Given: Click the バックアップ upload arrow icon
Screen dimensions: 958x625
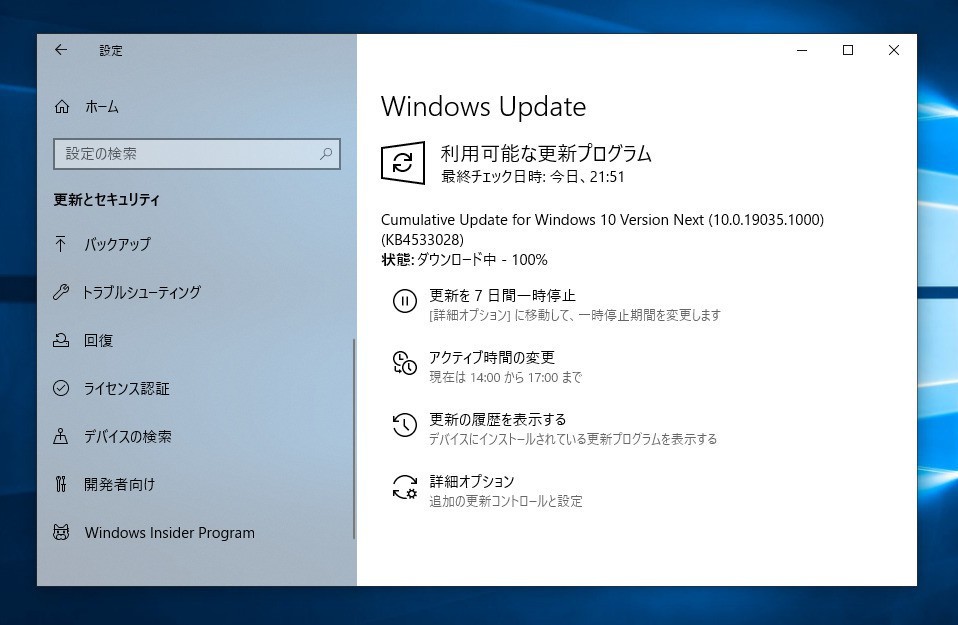Looking at the screenshot, I should [x=60, y=244].
